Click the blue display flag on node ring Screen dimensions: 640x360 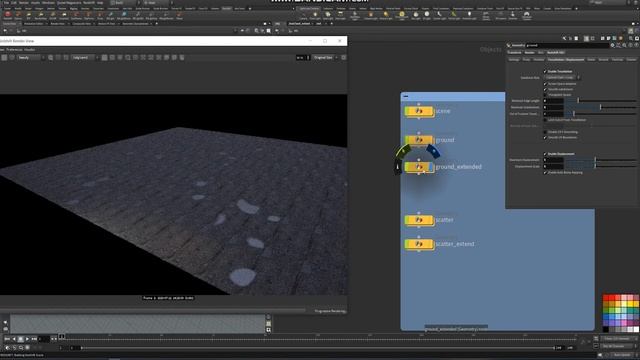pyautogui.click(x=433, y=151)
